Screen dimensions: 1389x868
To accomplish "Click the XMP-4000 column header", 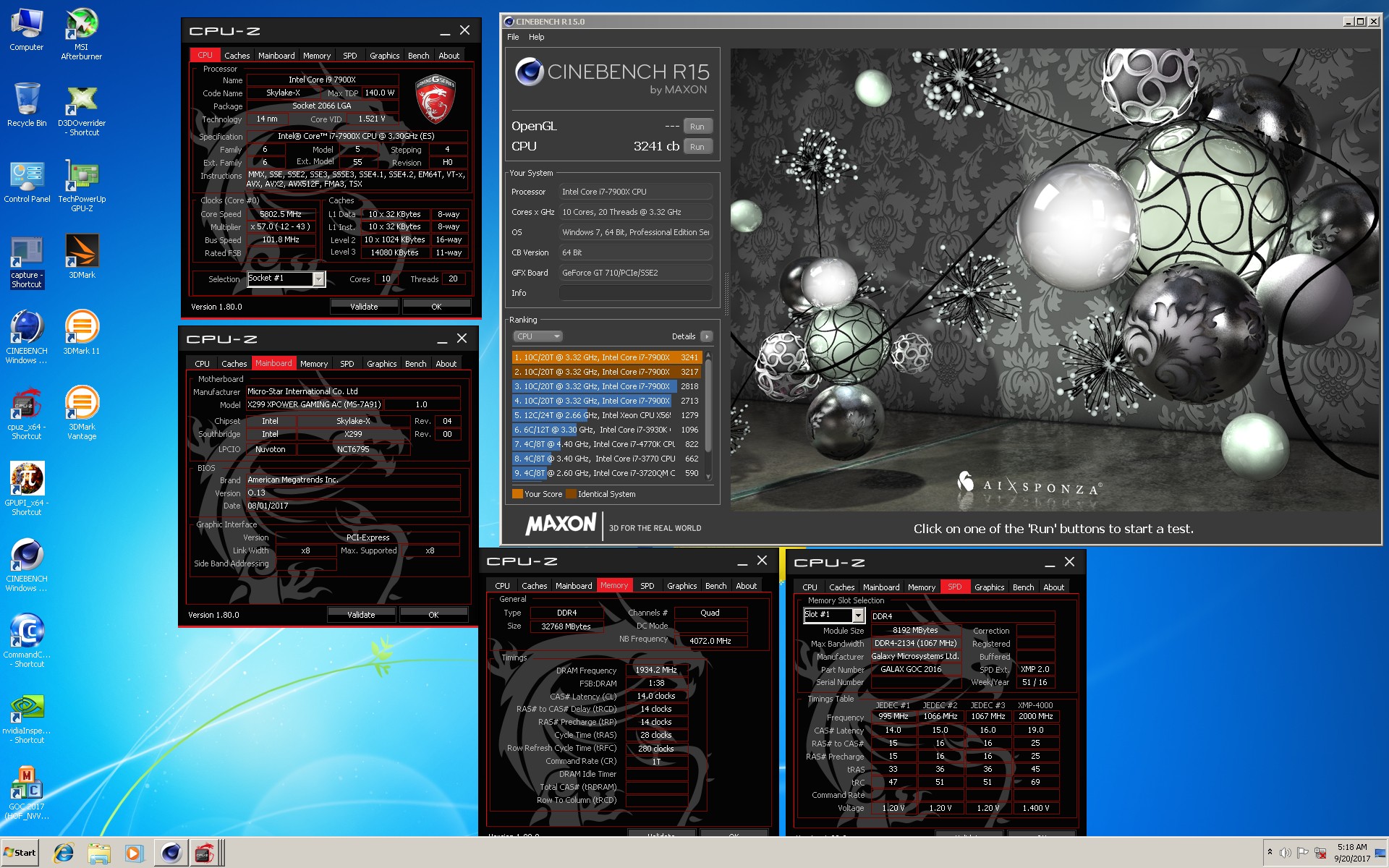I will coord(1035,705).
